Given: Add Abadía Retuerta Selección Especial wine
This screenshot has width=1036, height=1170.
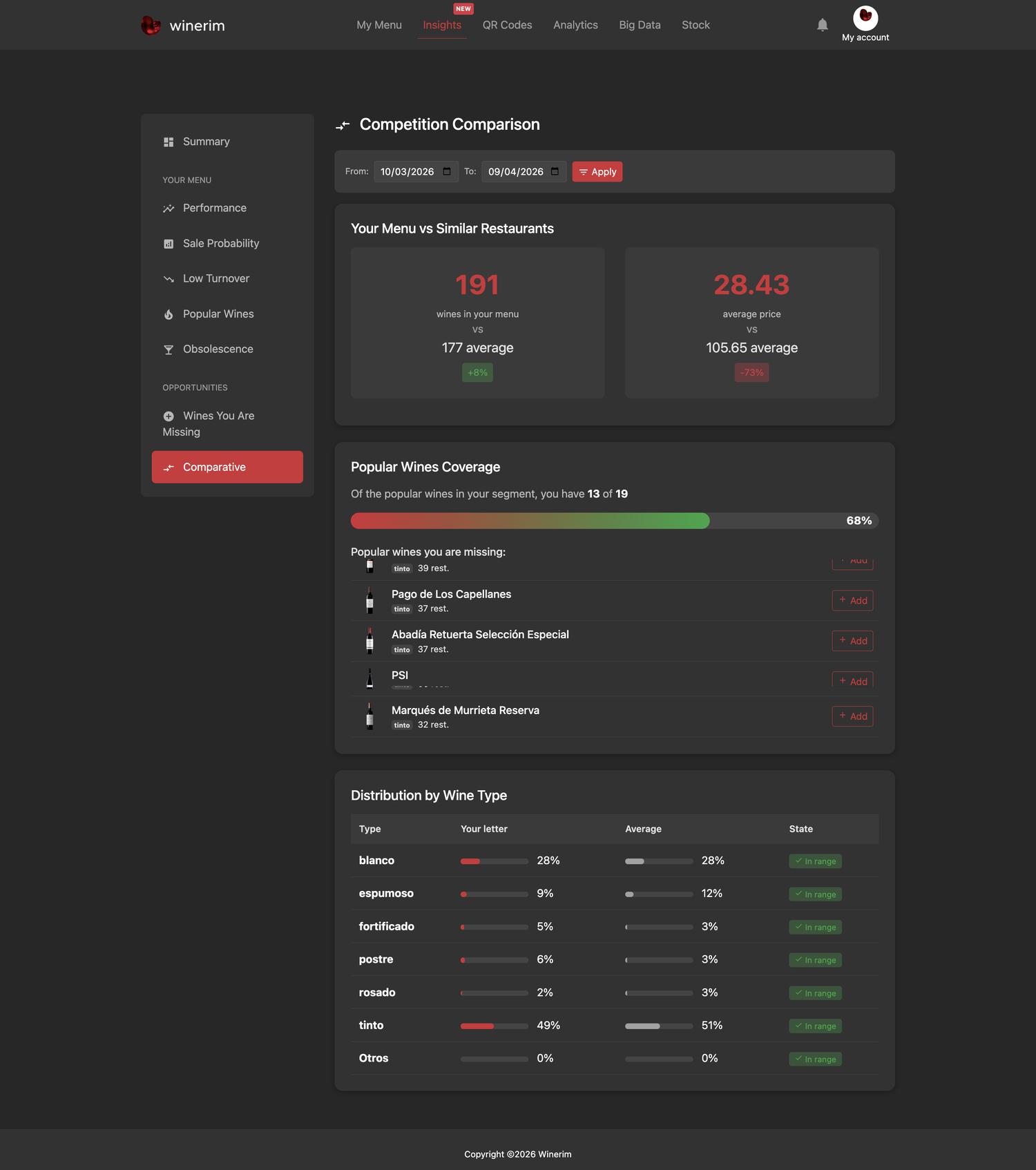Looking at the screenshot, I should pos(852,641).
